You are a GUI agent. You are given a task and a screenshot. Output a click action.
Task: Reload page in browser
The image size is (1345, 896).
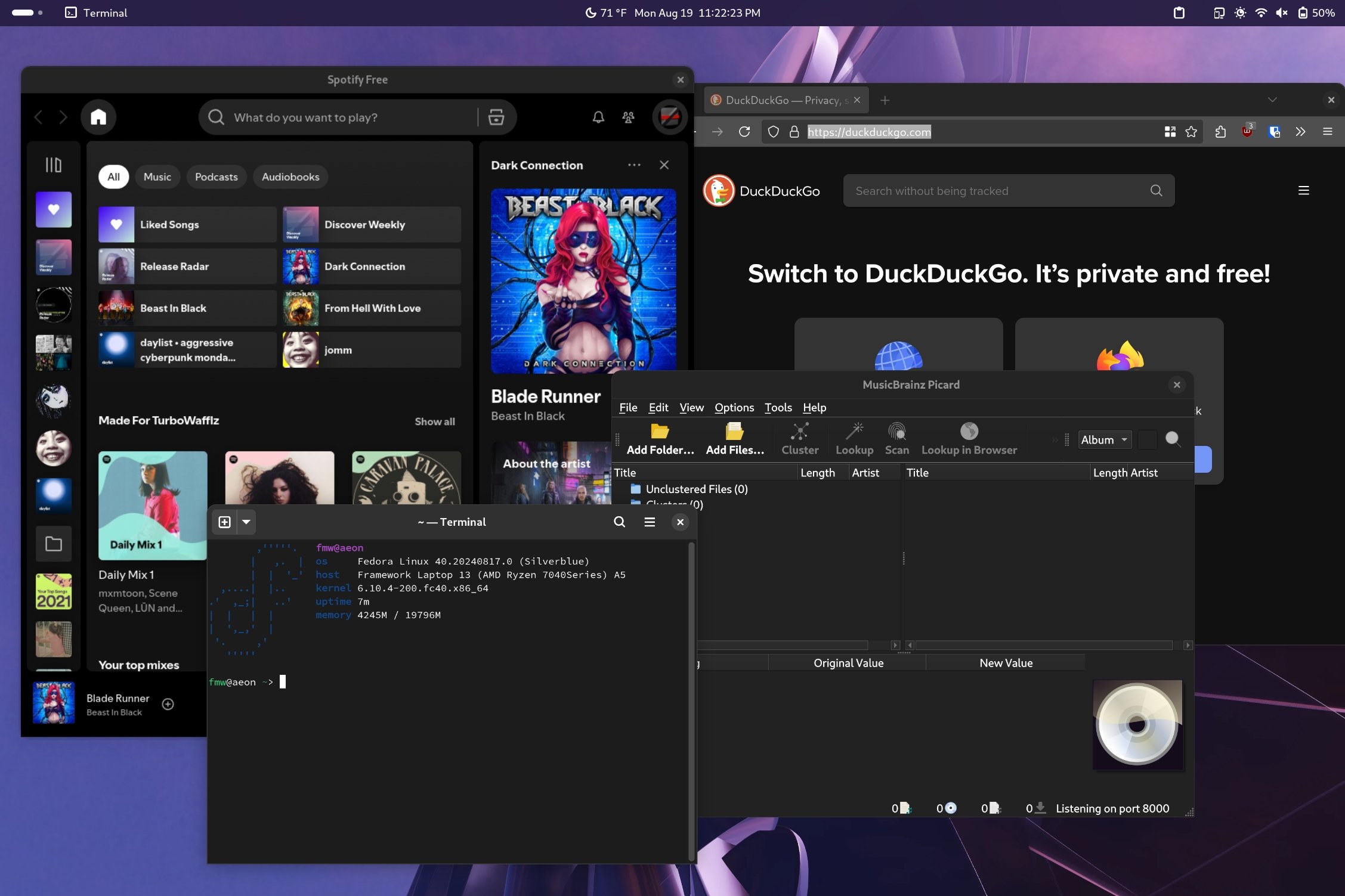(744, 132)
